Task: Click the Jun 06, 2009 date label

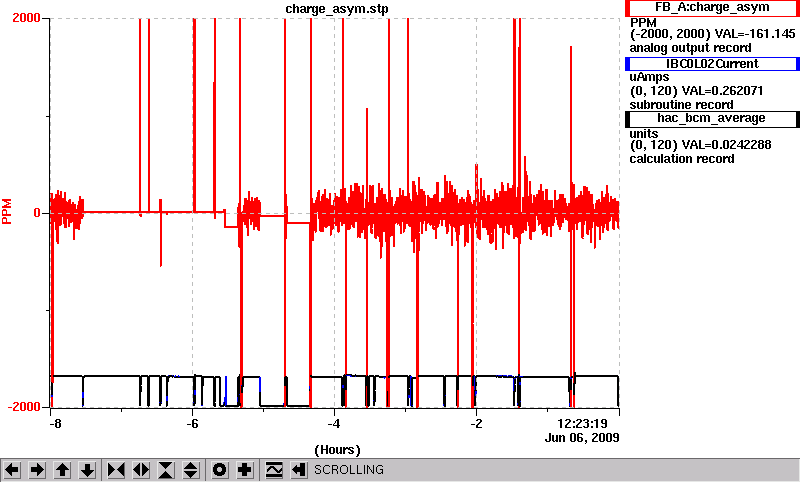Action: click(x=582, y=438)
